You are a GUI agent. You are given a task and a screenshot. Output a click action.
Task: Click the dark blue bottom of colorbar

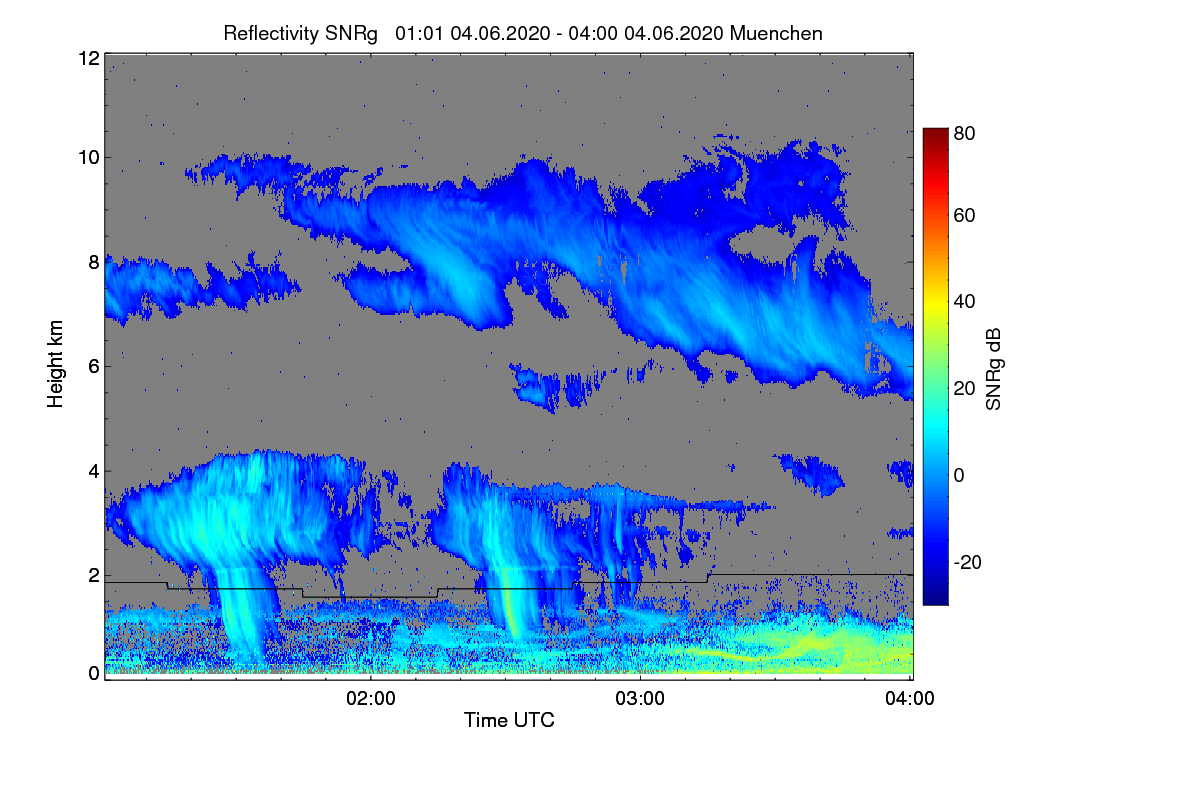point(935,597)
